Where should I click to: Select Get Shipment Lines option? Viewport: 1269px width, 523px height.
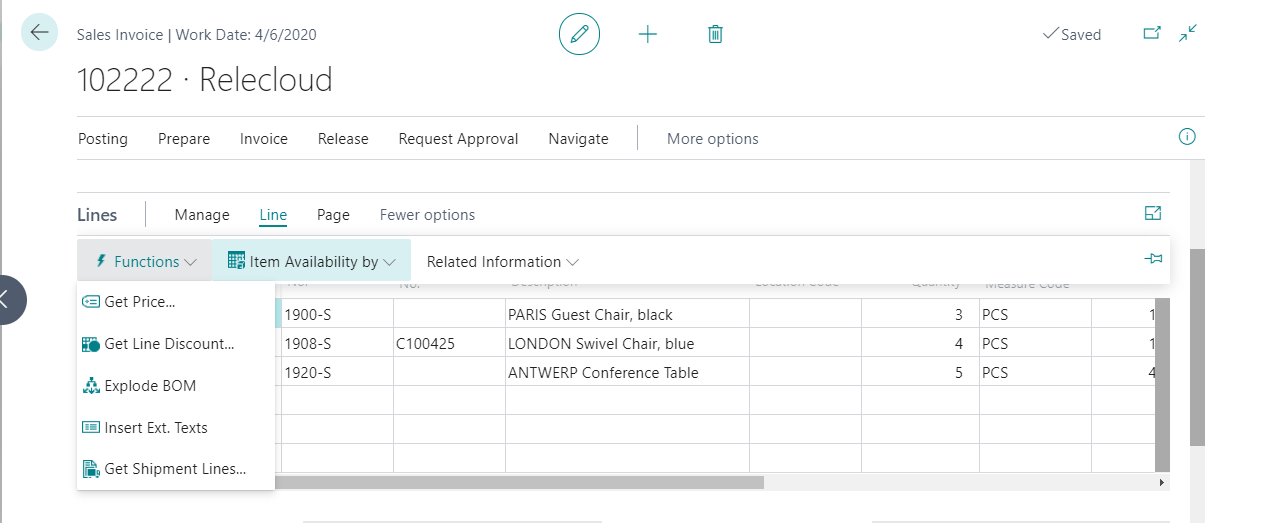pyautogui.click(x=174, y=469)
